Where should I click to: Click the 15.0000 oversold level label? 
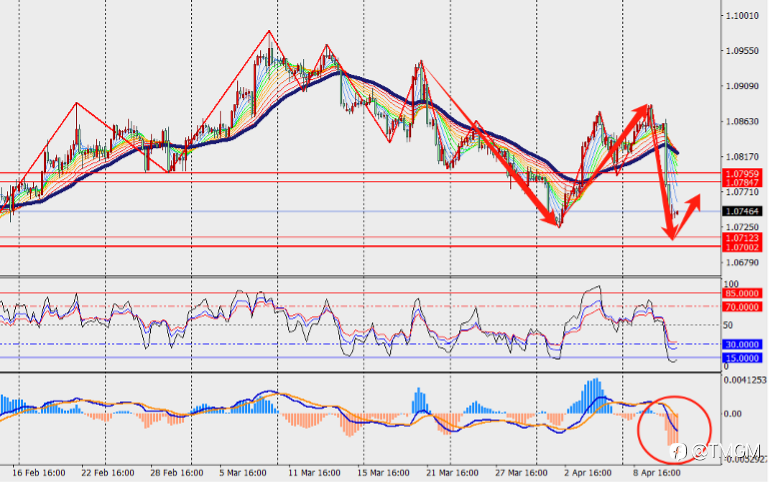point(742,358)
